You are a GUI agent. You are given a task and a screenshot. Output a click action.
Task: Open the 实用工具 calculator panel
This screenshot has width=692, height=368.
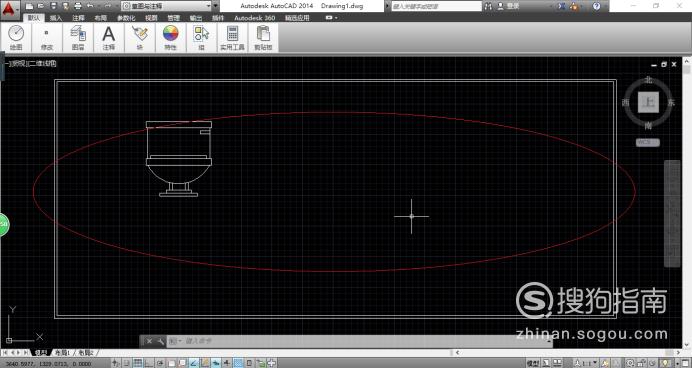[232, 38]
